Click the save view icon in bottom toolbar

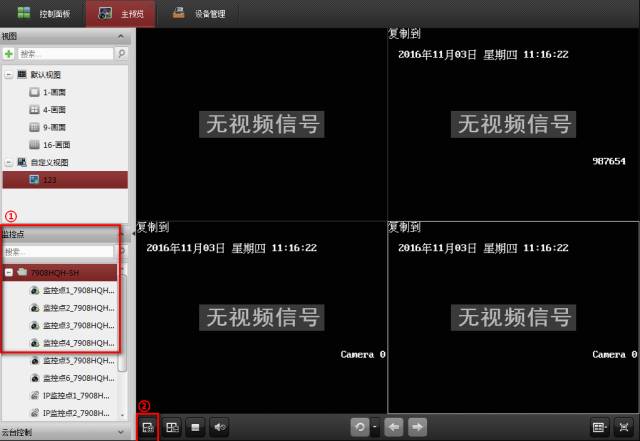coord(147,427)
